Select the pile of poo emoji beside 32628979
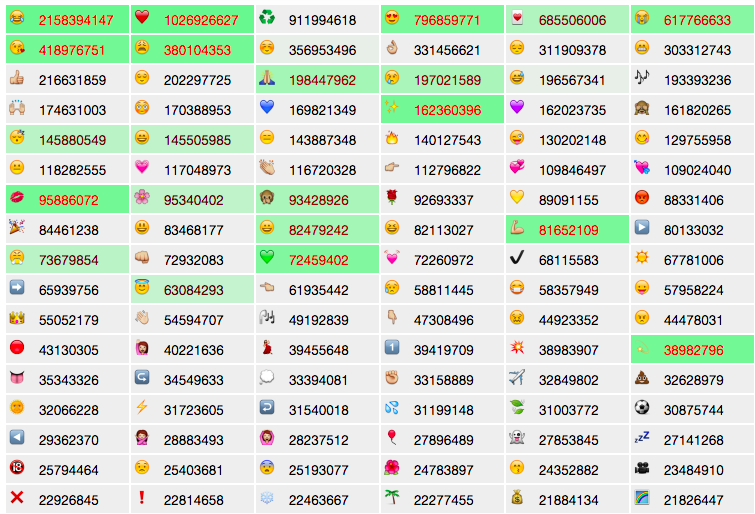The height and width of the screenshot is (514, 755). tap(642, 378)
